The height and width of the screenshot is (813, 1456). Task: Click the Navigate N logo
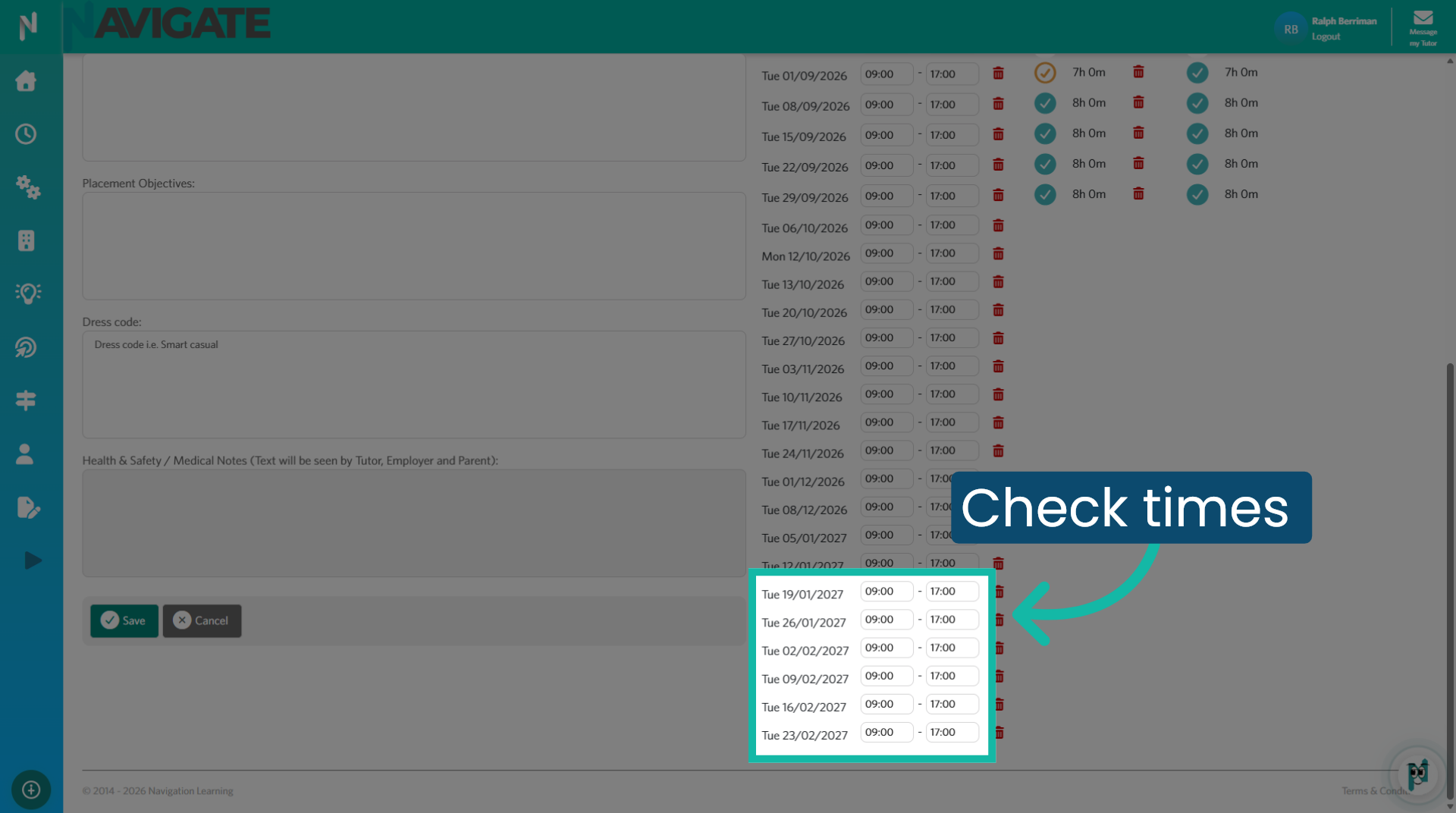pos(28,26)
